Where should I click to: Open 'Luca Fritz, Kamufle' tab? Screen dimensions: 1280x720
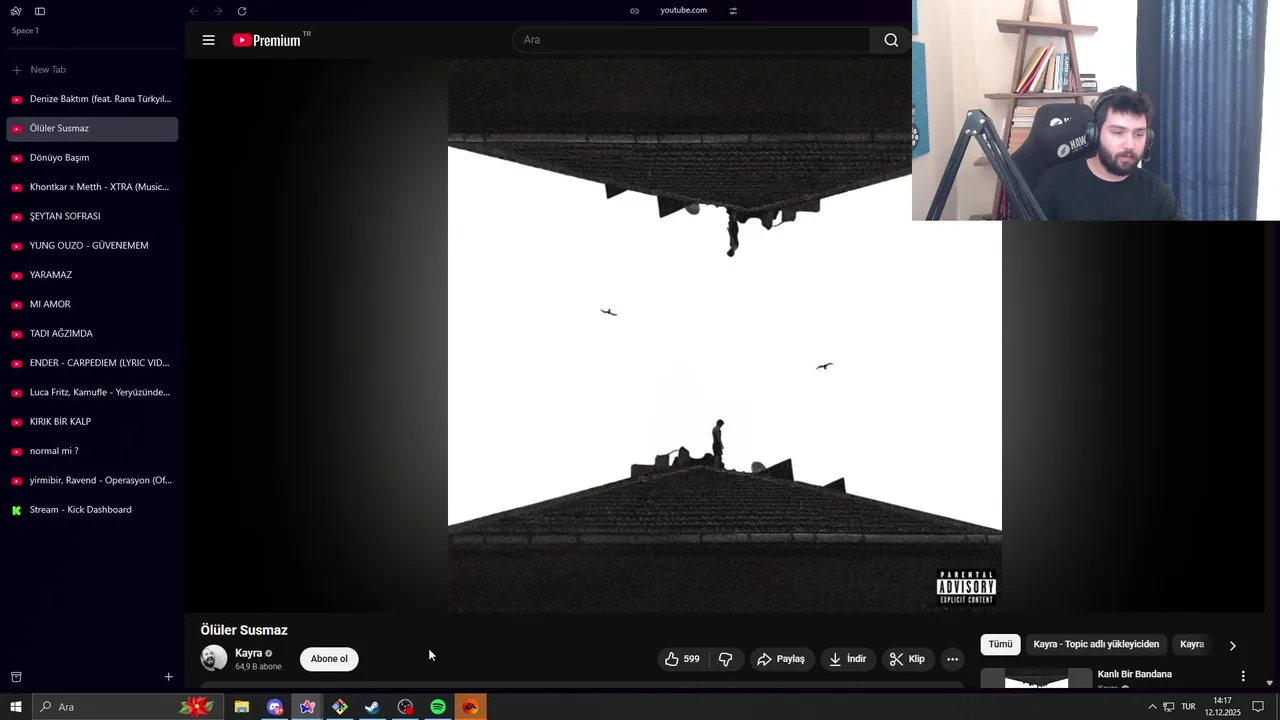click(x=92, y=392)
